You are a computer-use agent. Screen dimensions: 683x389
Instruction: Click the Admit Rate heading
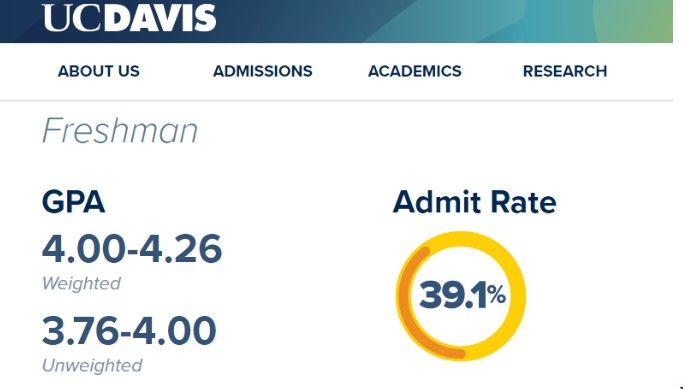(474, 202)
